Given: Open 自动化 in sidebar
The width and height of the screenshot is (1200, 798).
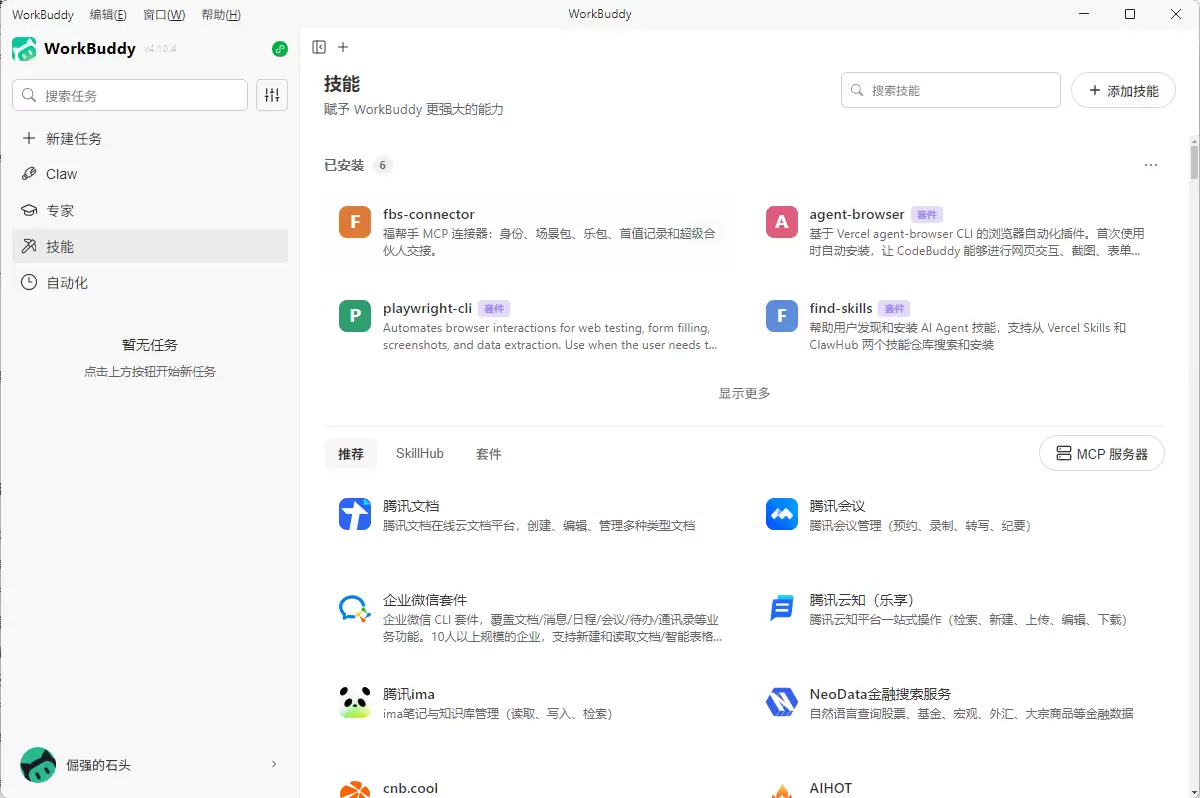Looking at the screenshot, I should point(150,283).
